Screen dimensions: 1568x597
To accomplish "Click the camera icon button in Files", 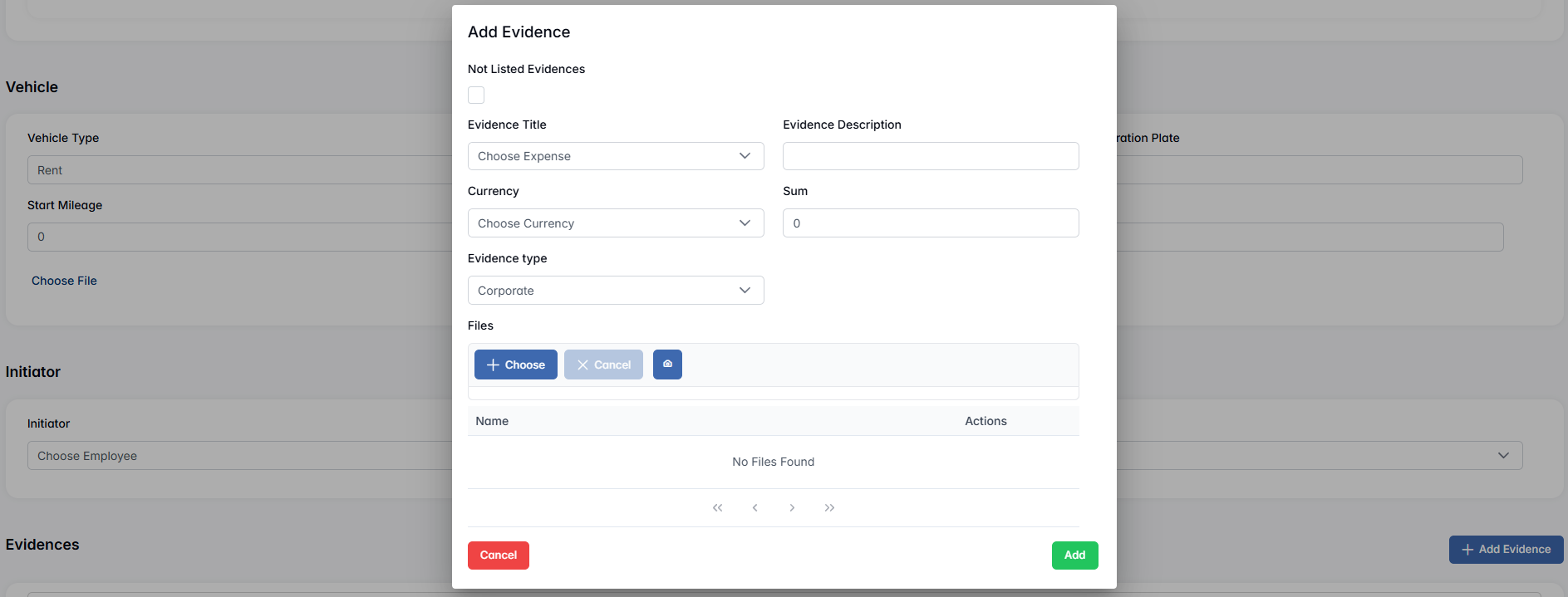I will (x=667, y=365).
